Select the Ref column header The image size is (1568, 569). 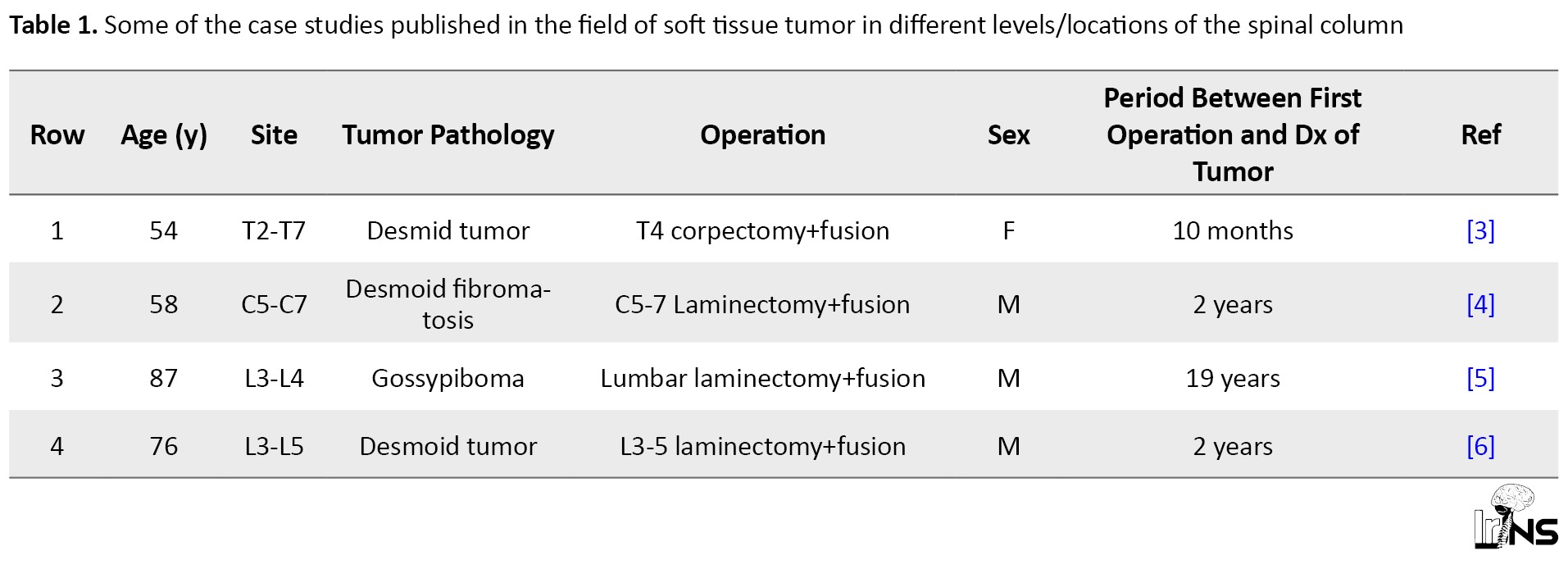[1480, 134]
